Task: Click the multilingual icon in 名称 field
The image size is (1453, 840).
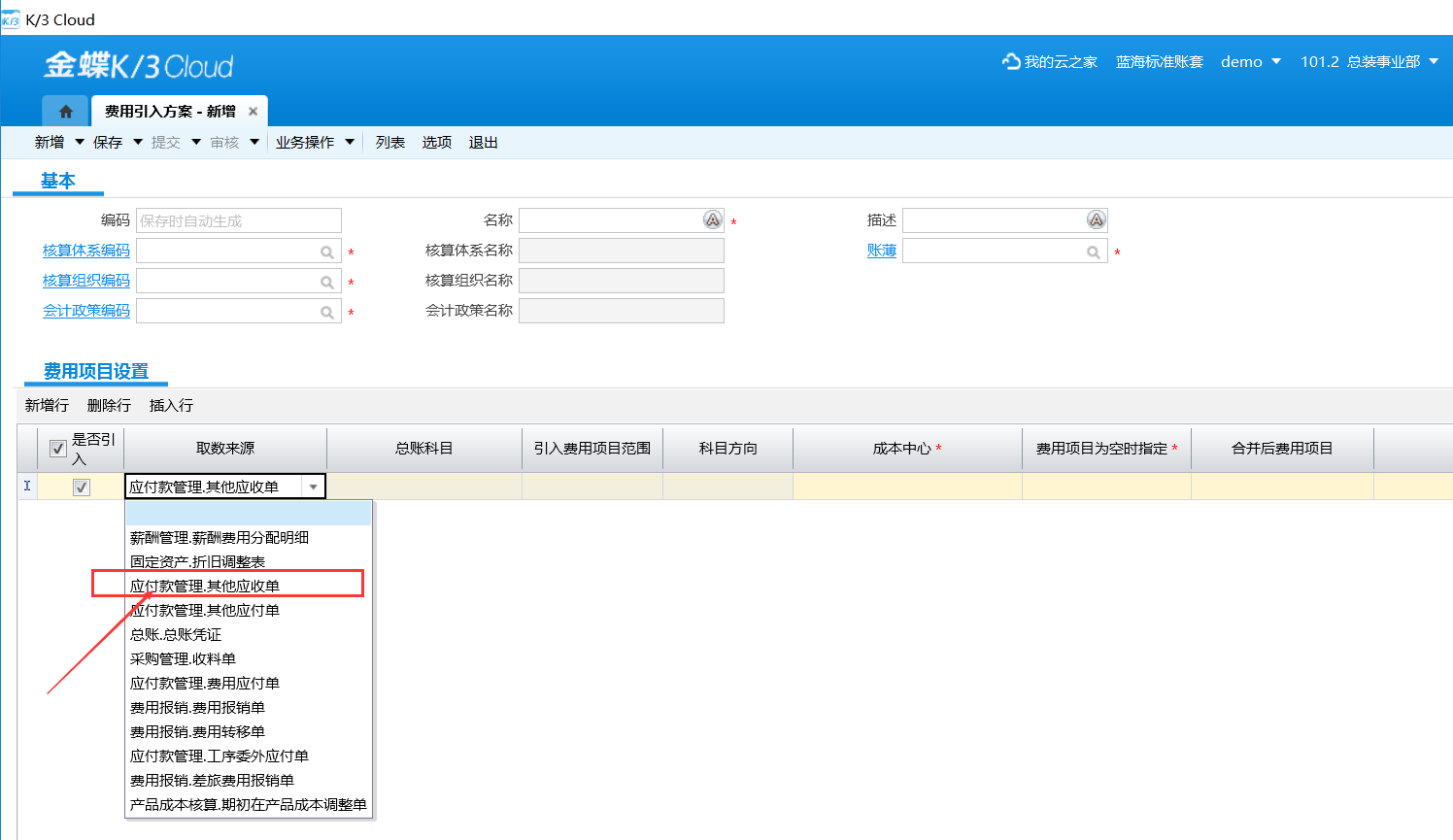Action: click(x=713, y=220)
